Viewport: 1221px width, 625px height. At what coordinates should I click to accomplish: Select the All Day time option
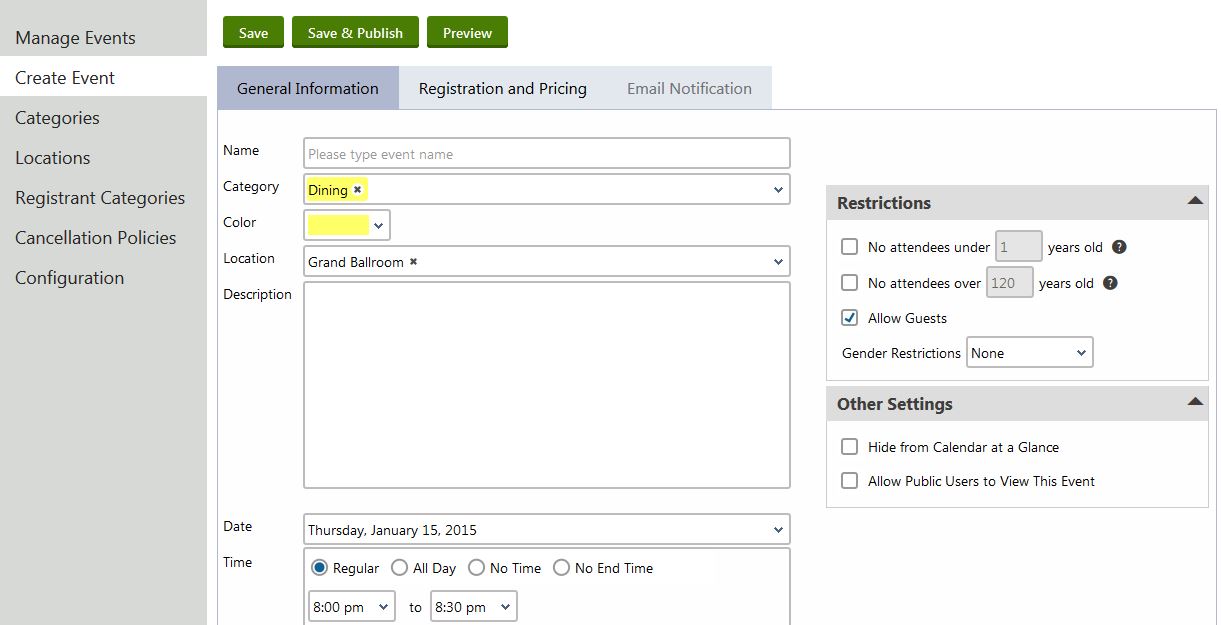tap(398, 568)
